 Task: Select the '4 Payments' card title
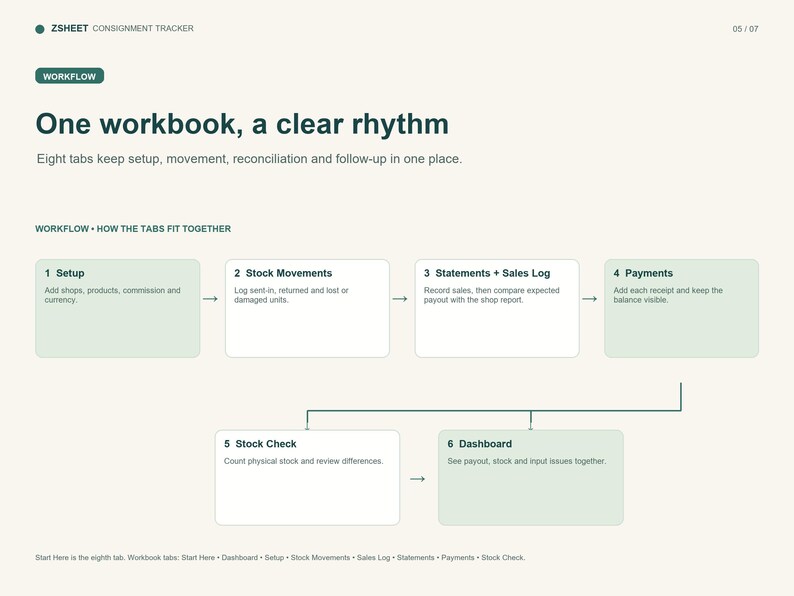pyautogui.click(x=643, y=273)
